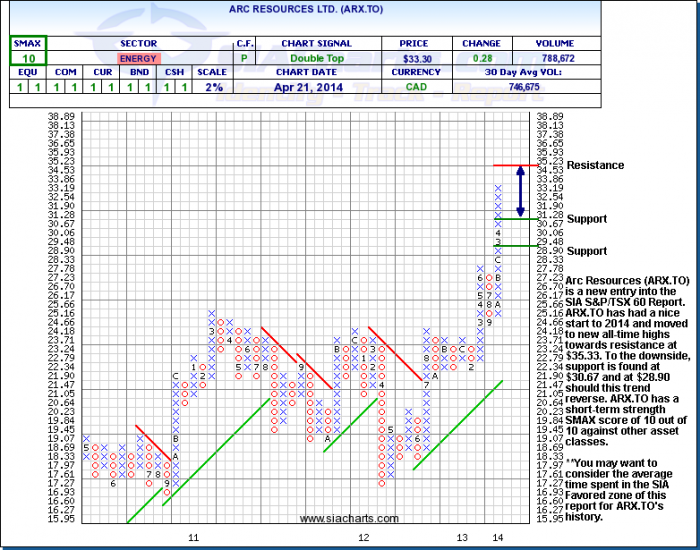Viewport: 700px width, 550px height.
Task: Click the upper Support label near 30.67
Action: tap(586, 218)
